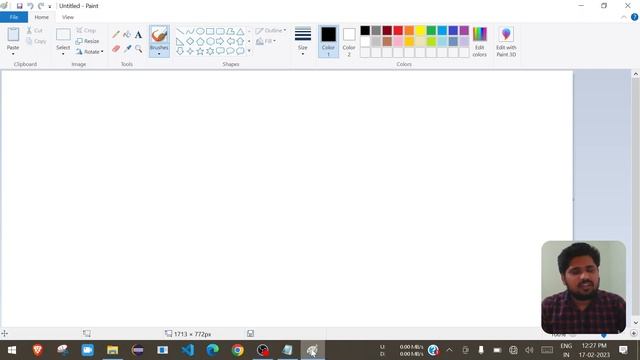Choose the Rounded rectangular callout shape
640x360 pixels.
[220, 51]
